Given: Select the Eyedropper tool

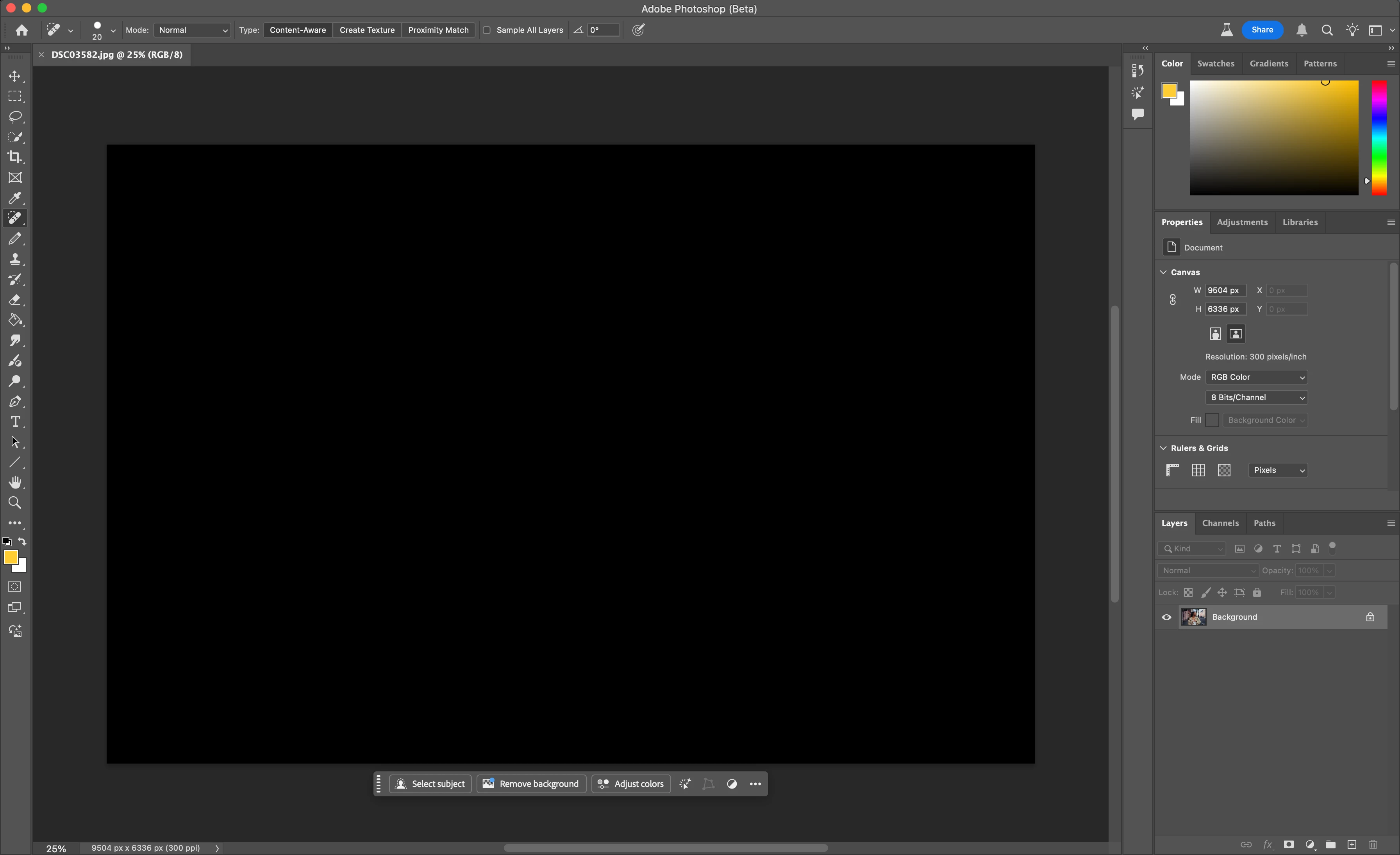Looking at the screenshot, I should pos(15,198).
